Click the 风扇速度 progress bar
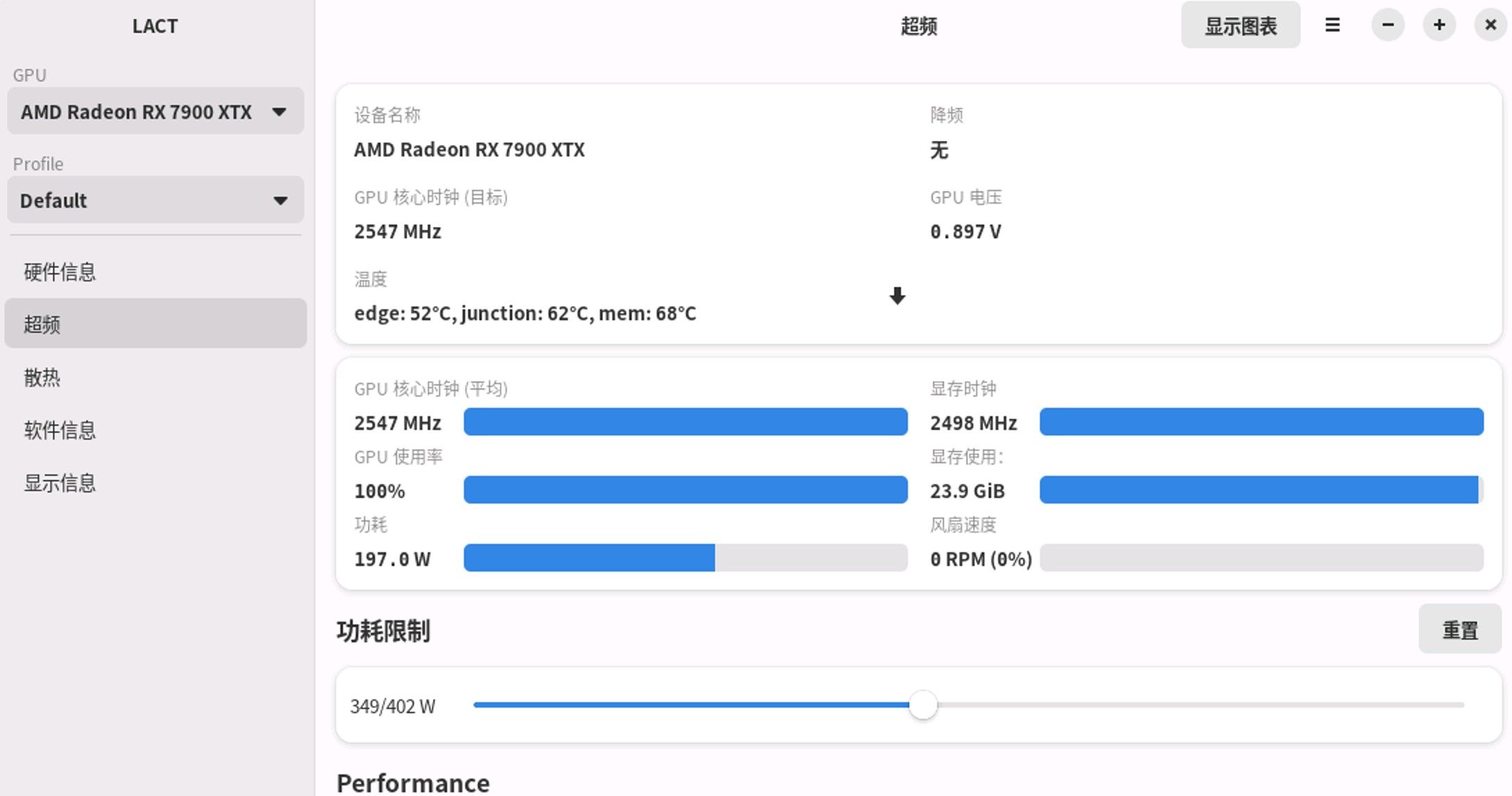 point(1261,558)
